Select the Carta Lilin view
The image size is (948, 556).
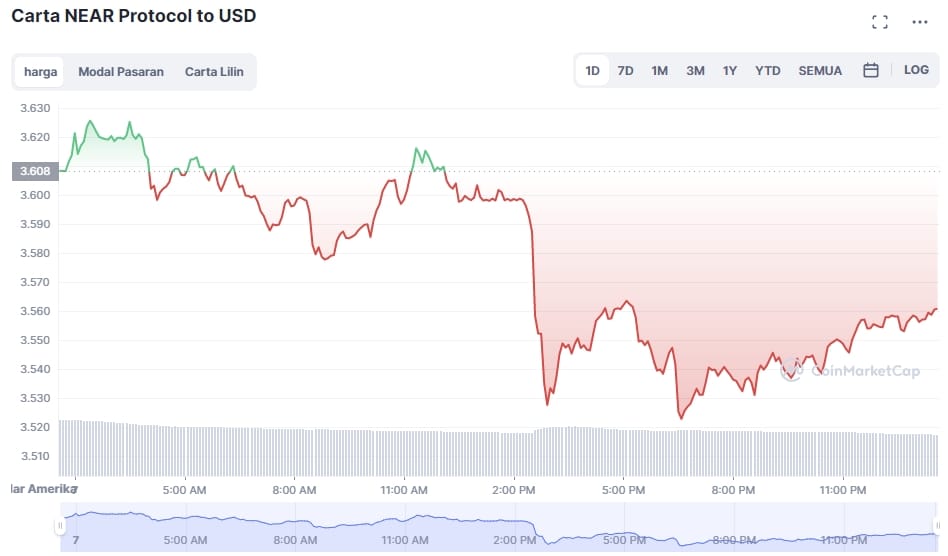tap(214, 72)
